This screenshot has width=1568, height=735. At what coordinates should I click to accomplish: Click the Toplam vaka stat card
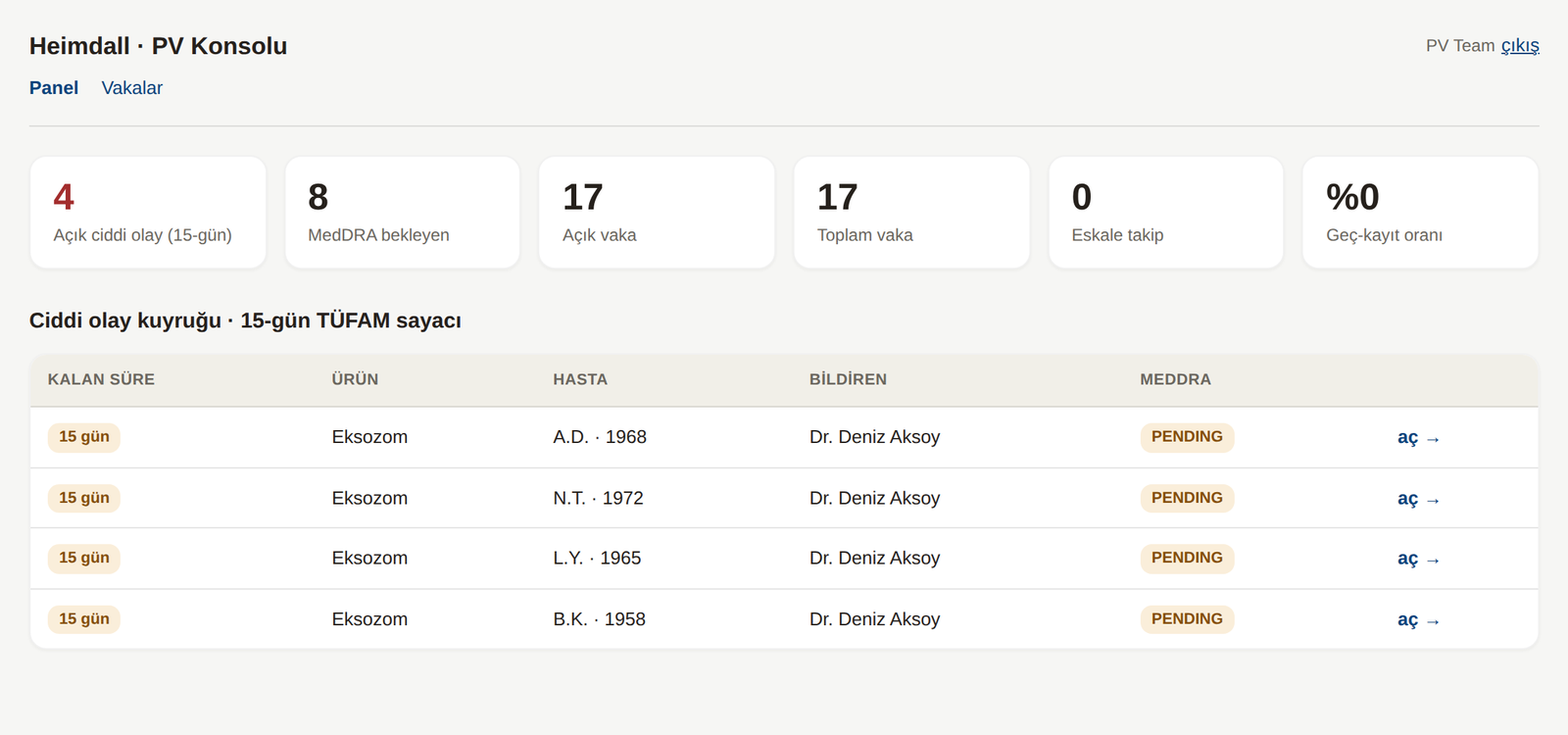(911, 213)
